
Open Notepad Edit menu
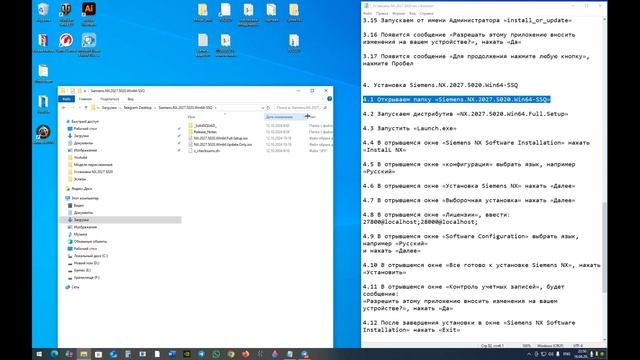(x=382, y=13)
